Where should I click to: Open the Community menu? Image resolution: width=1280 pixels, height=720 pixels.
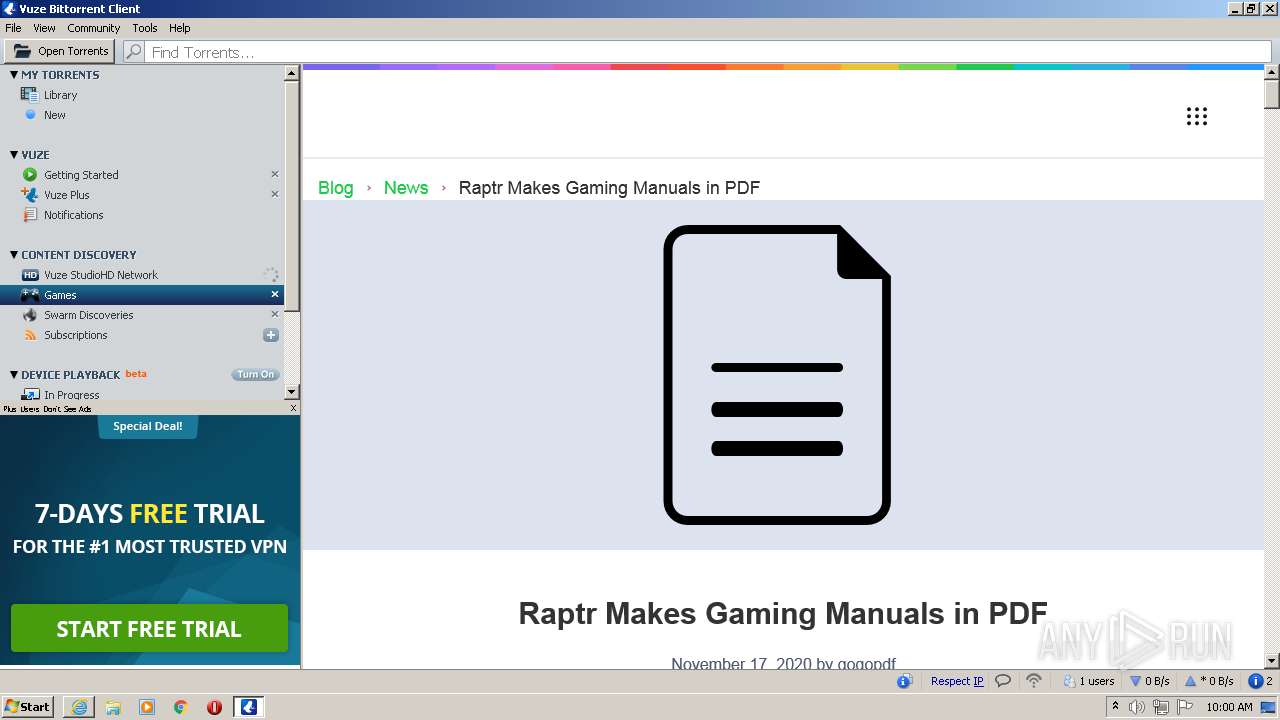point(93,28)
